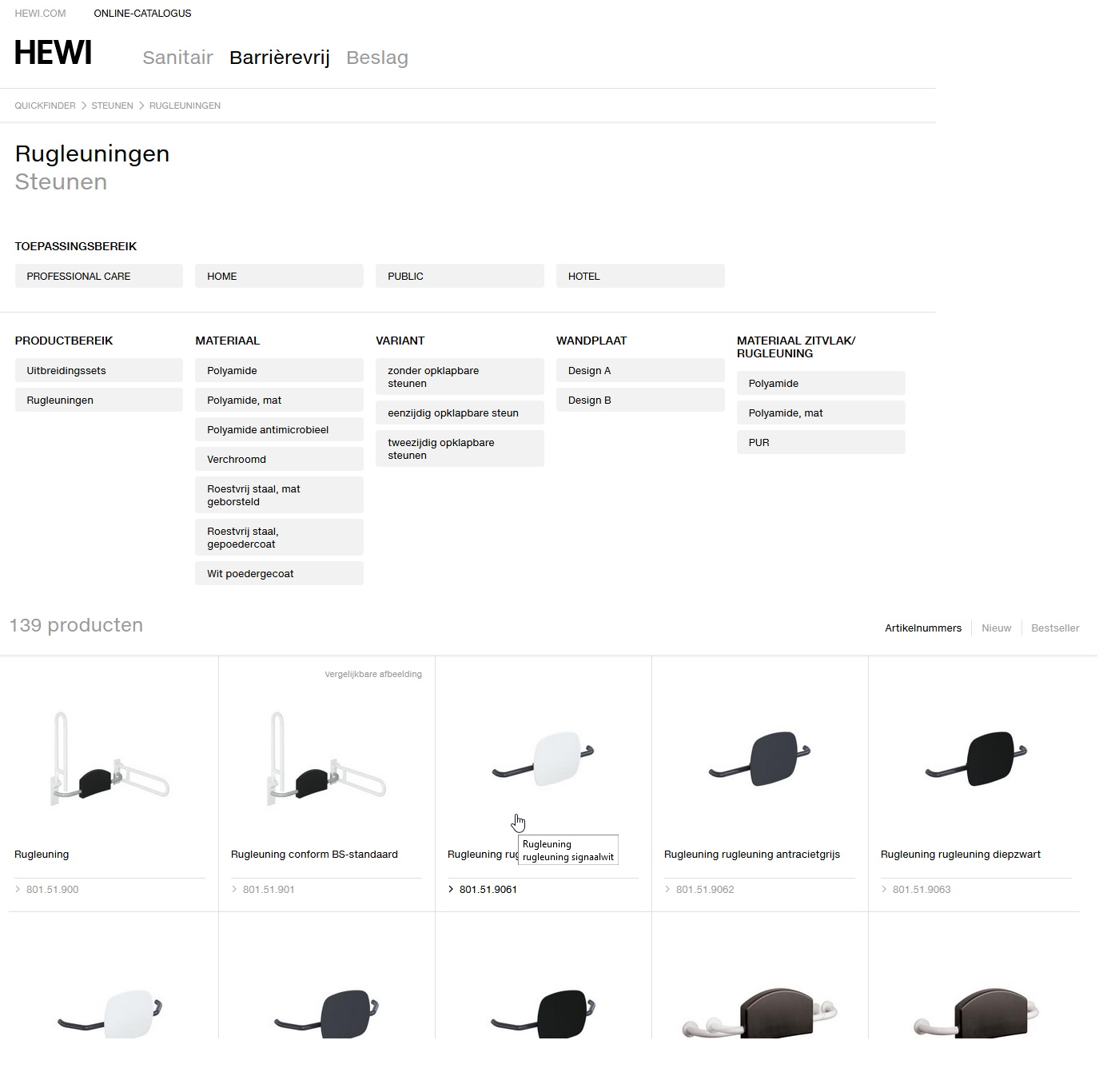Click the arrow next to 801.51.9061
This screenshot has width=1099, height=1092.
point(451,890)
